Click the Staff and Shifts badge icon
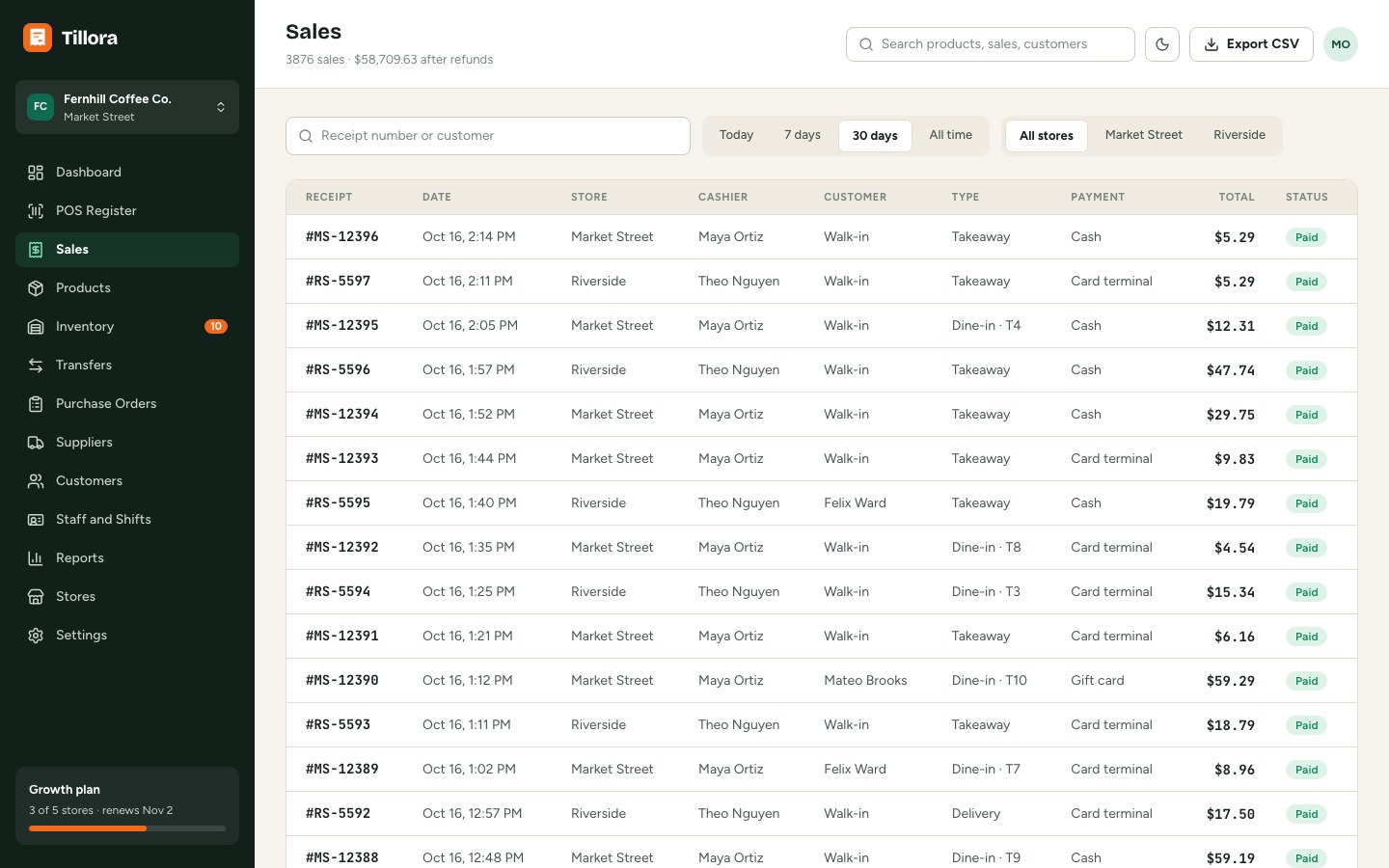Screen dimensions: 1389x868 coord(36,520)
